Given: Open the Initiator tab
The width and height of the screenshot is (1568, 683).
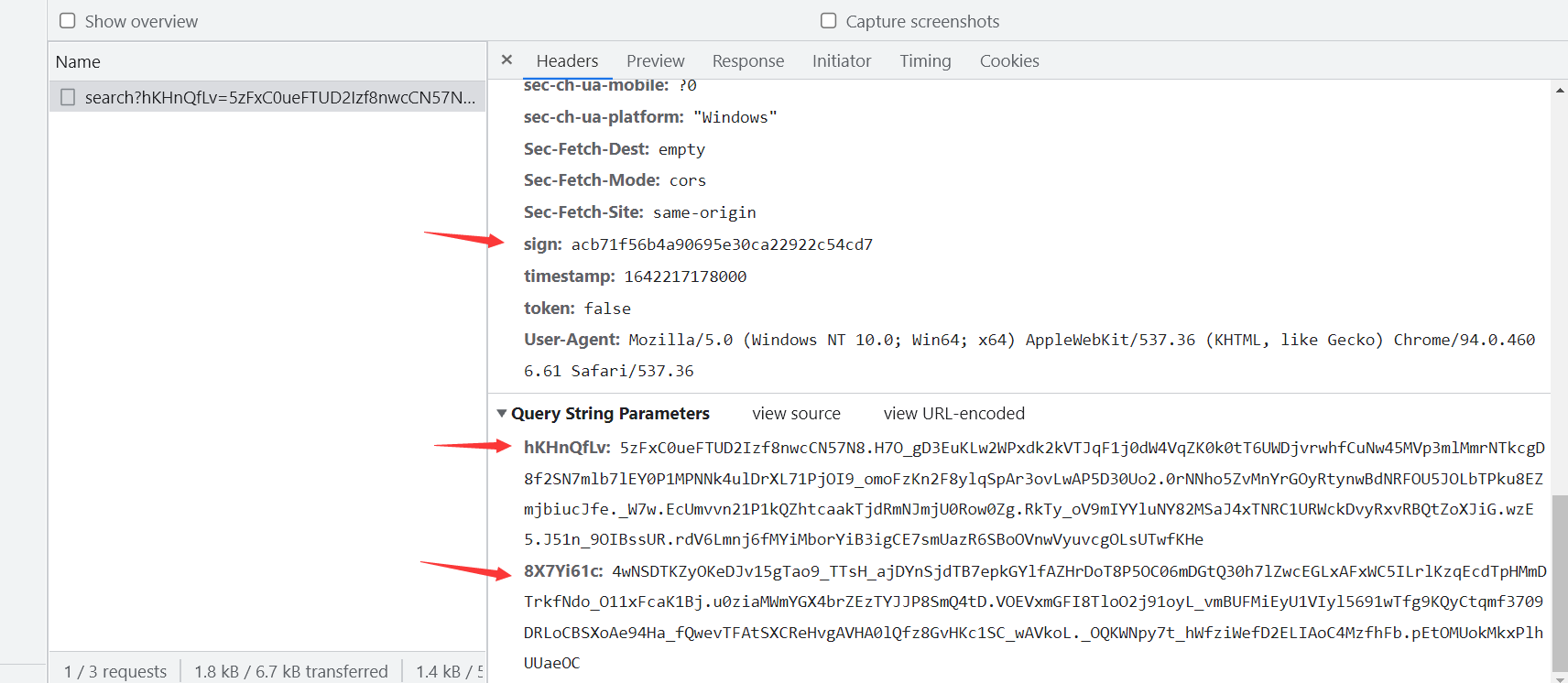Looking at the screenshot, I should (842, 60).
